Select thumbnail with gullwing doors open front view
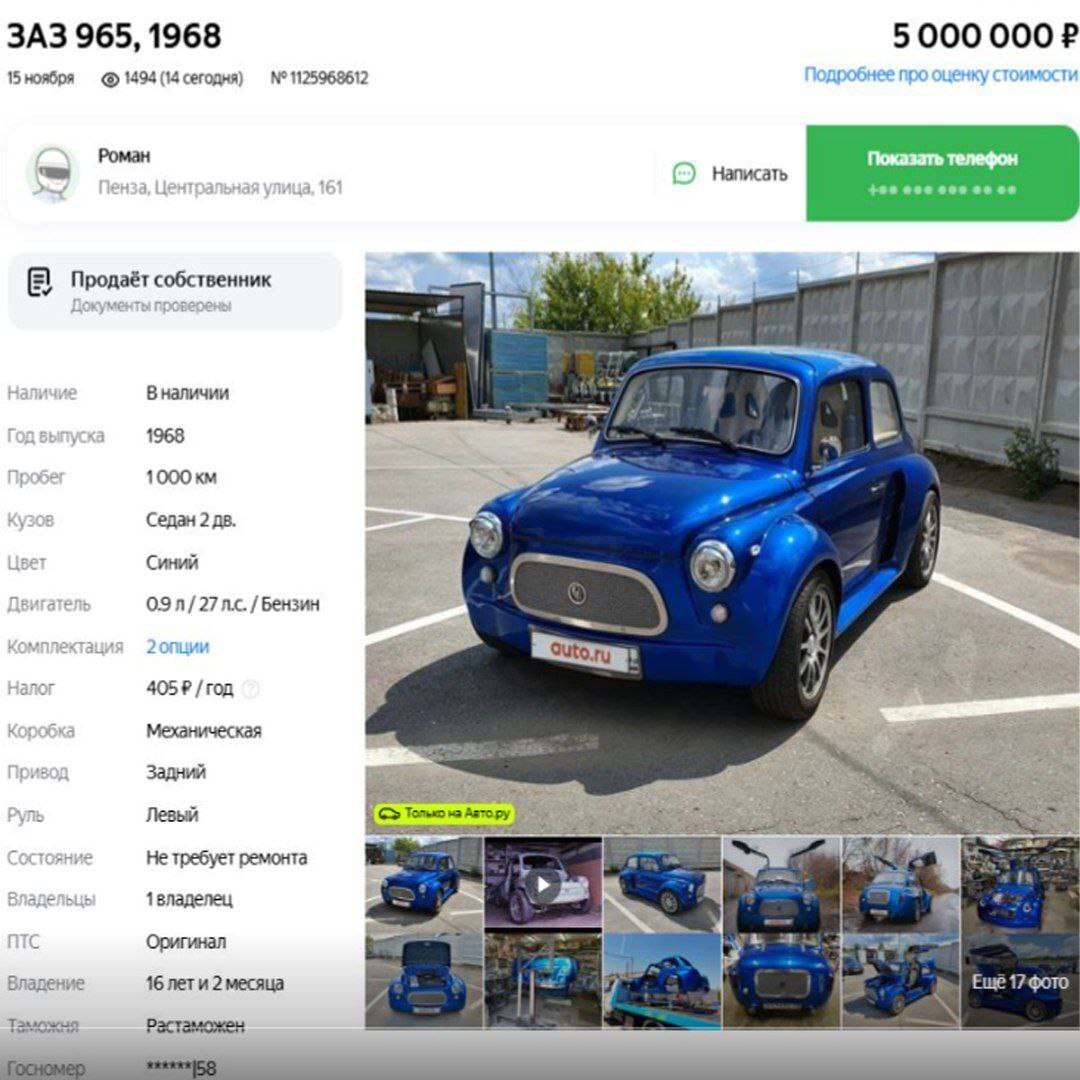 (x=780, y=884)
